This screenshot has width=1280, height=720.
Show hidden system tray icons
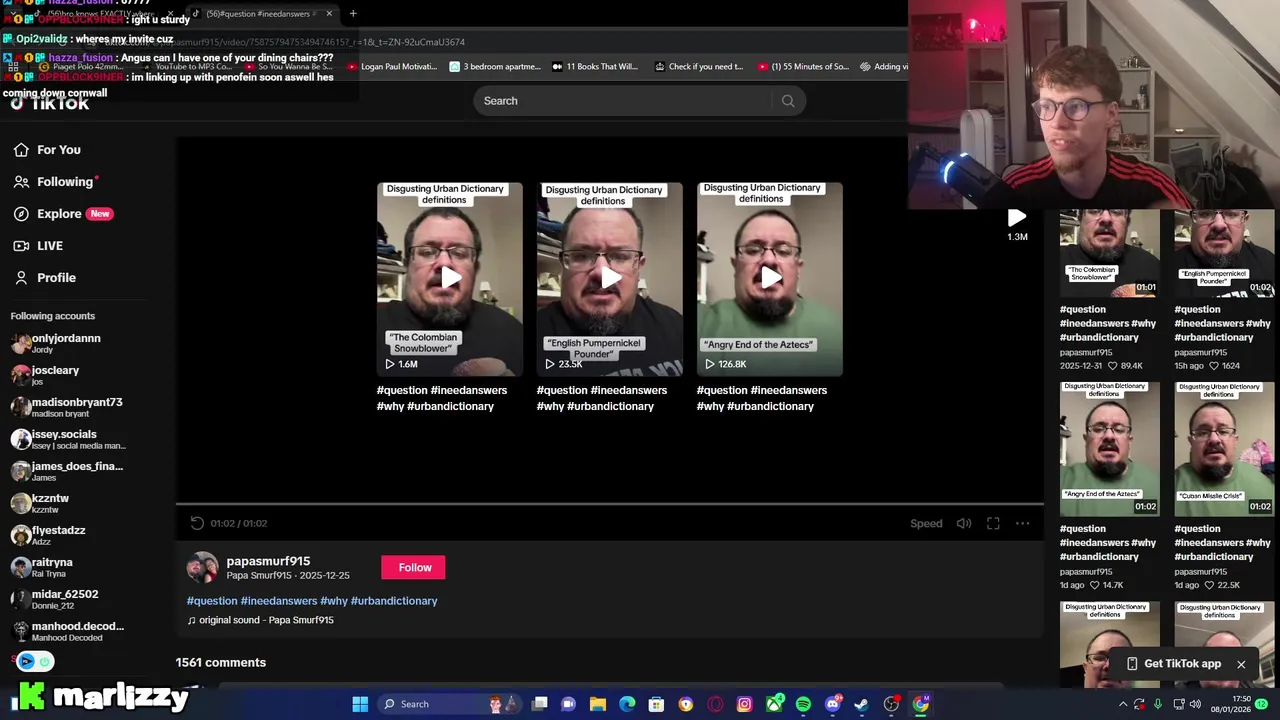point(1122,704)
